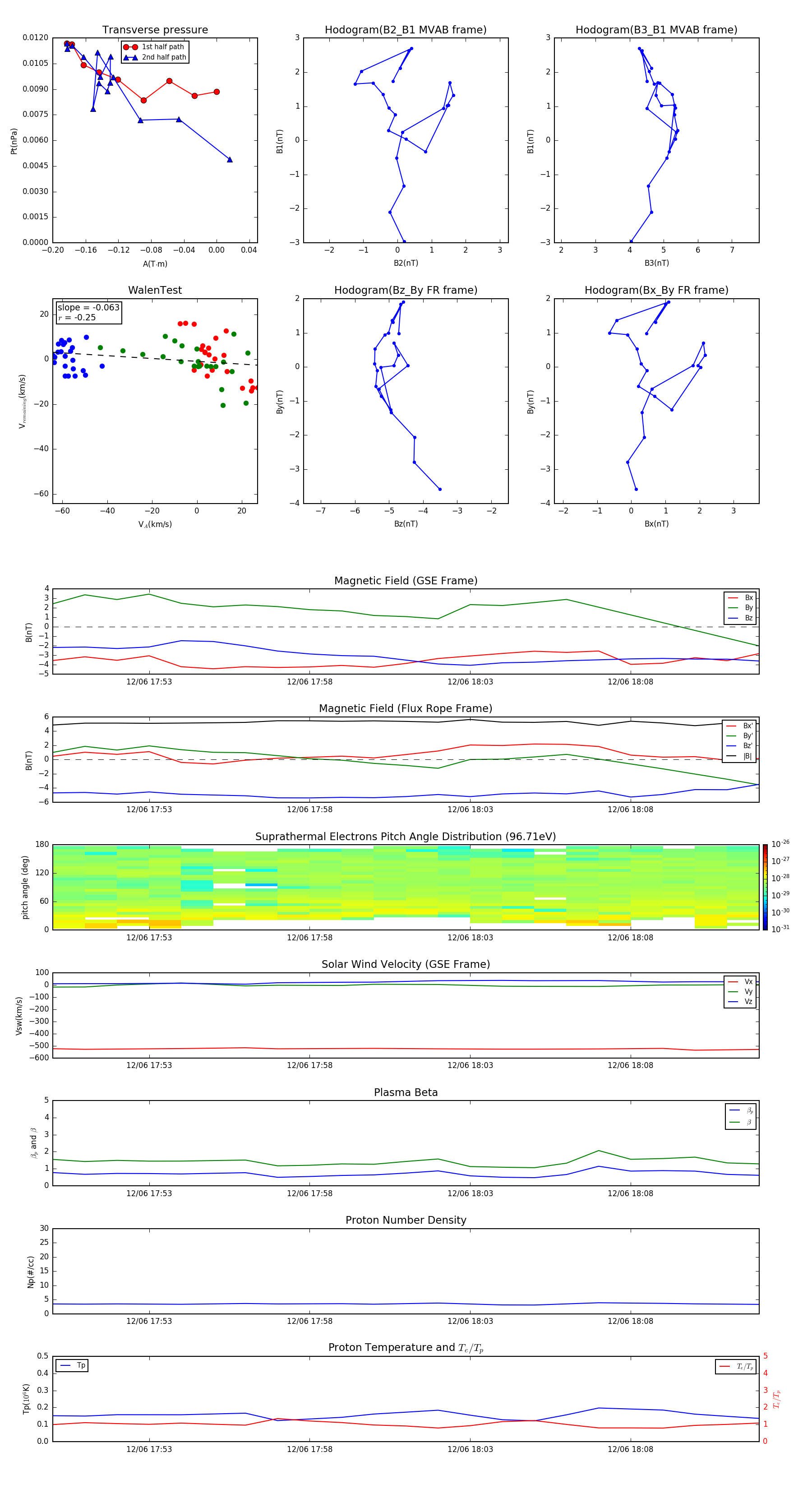Screen dimensions: 812x1489
Task: Click the Bx entry in the GSE legend
Action: [x=740, y=598]
